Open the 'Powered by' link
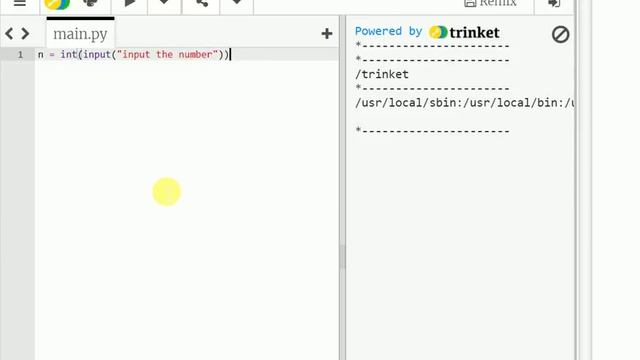The width and height of the screenshot is (640, 360). point(388,31)
